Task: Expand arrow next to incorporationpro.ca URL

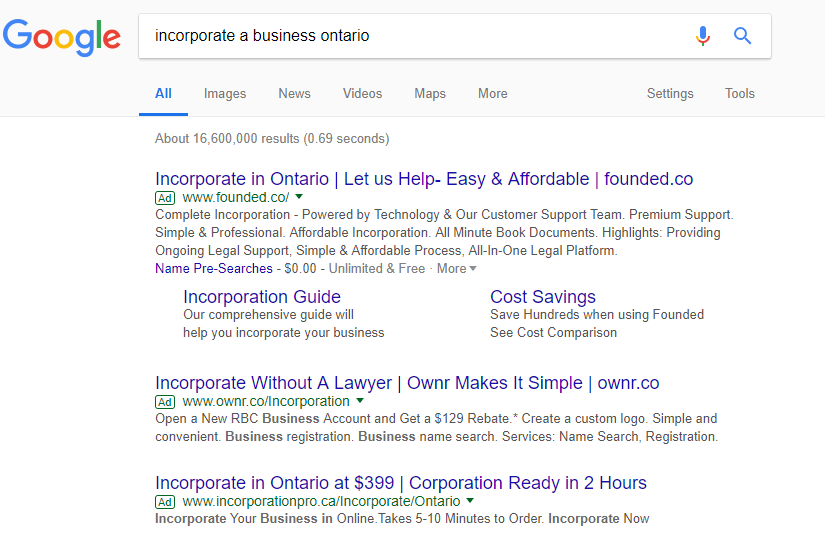Action: (x=470, y=501)
